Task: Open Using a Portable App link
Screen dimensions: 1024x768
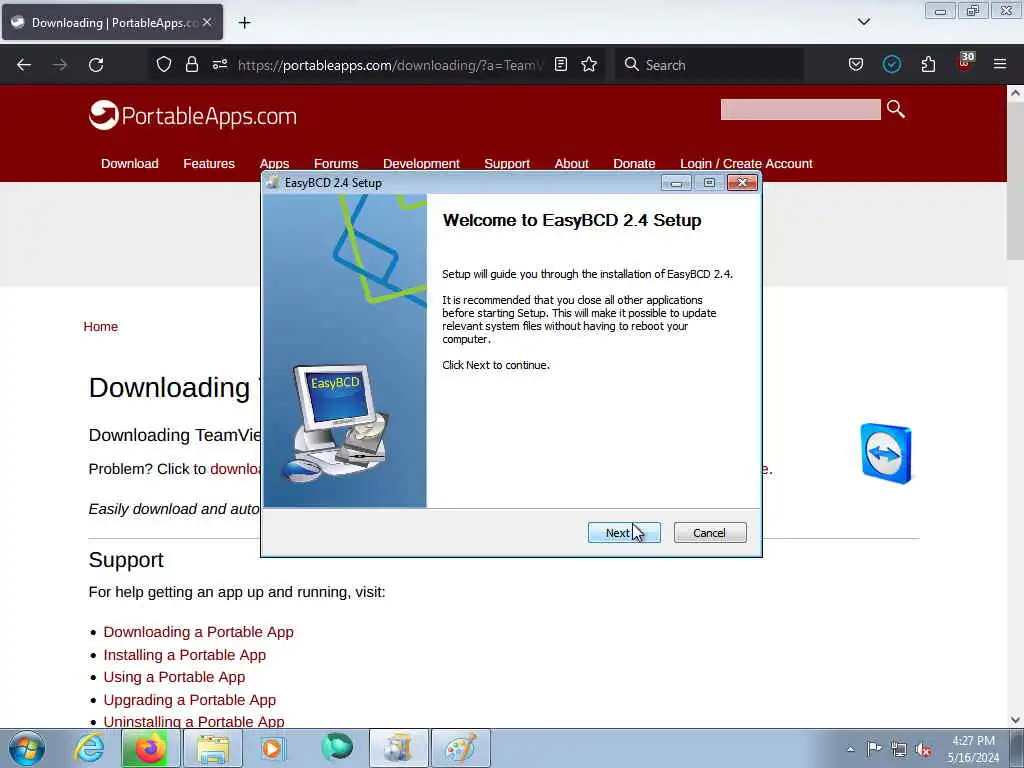Action: point(174,677)
